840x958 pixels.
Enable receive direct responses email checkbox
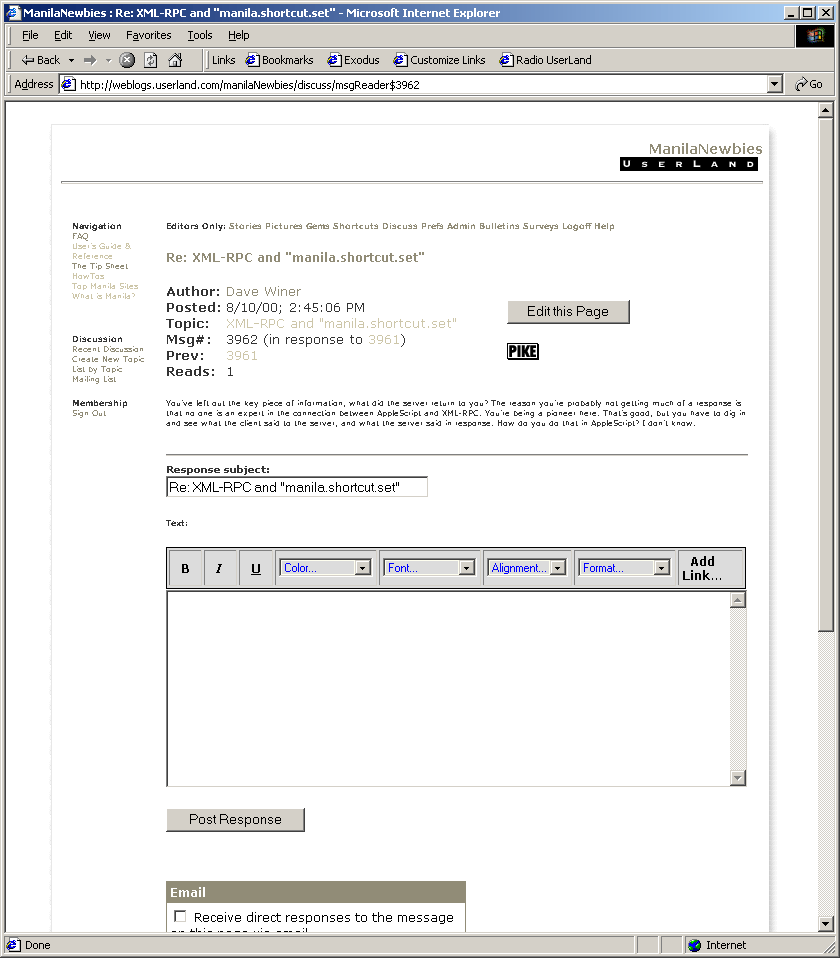click(180, 916)
